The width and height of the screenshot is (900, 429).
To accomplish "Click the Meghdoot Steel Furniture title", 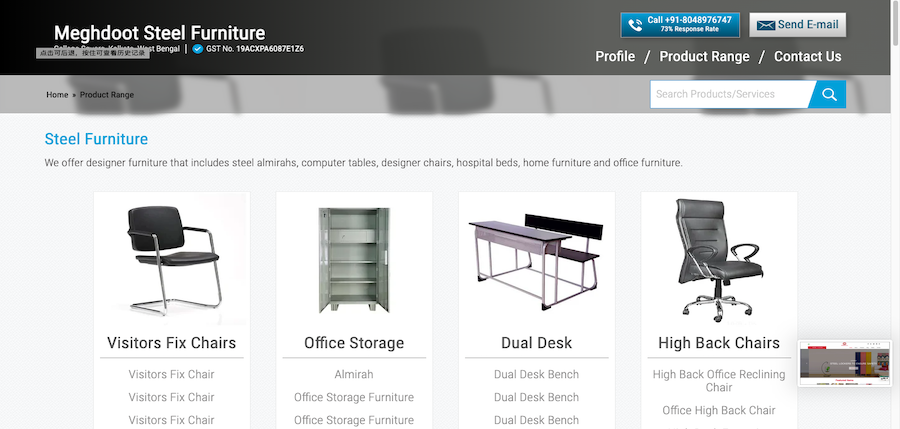I will click(x=160, y=33).
